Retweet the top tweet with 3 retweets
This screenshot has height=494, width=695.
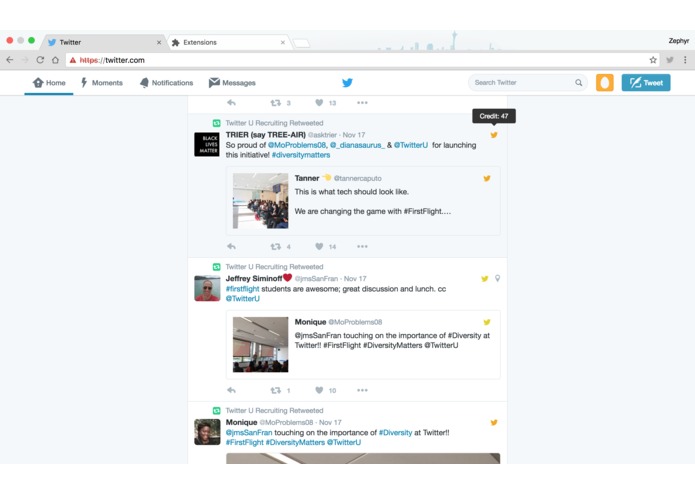click(276, 103)
